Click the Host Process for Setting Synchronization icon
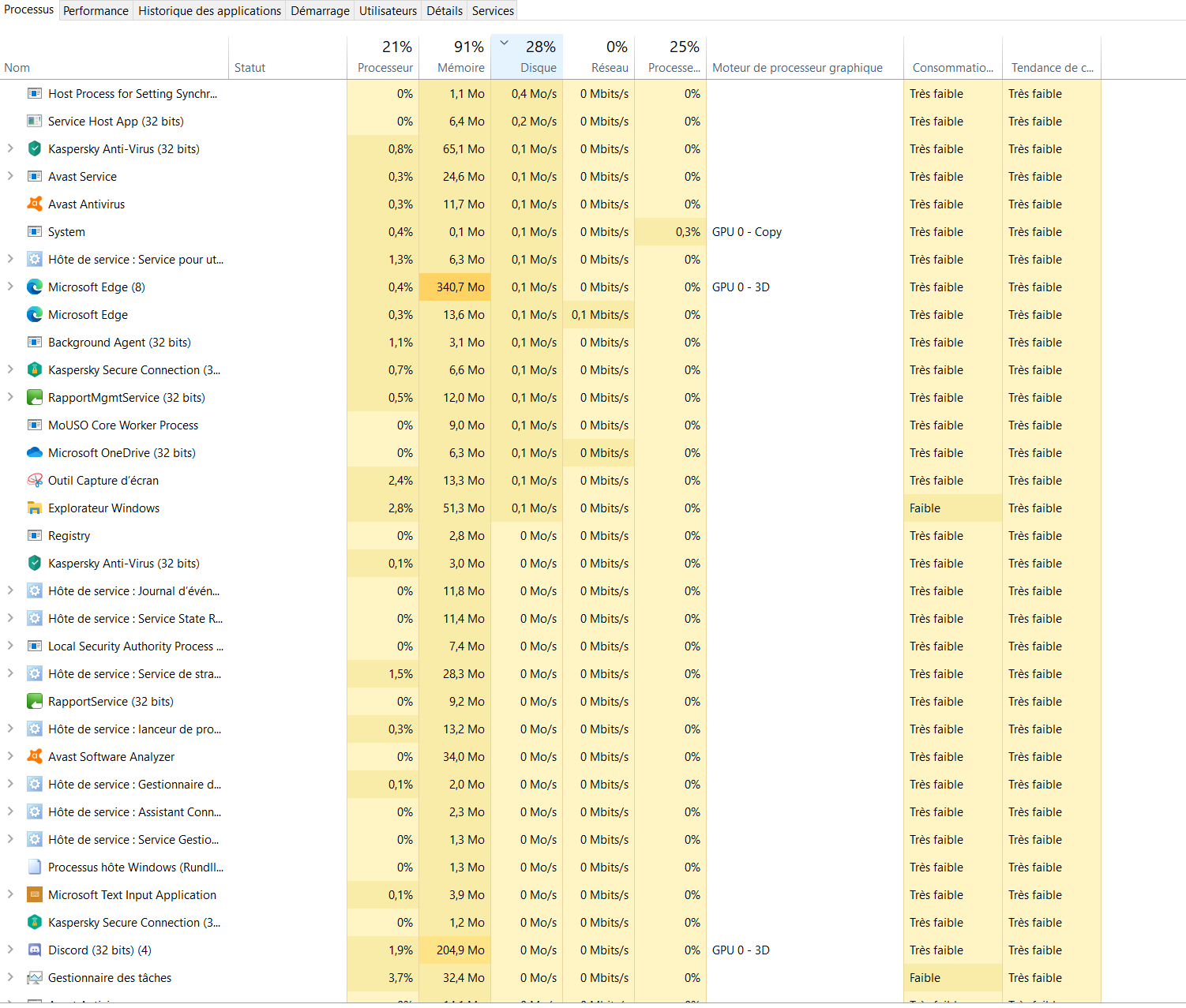The height and width of the screenshot is (1008, 1186). point(35,93)
